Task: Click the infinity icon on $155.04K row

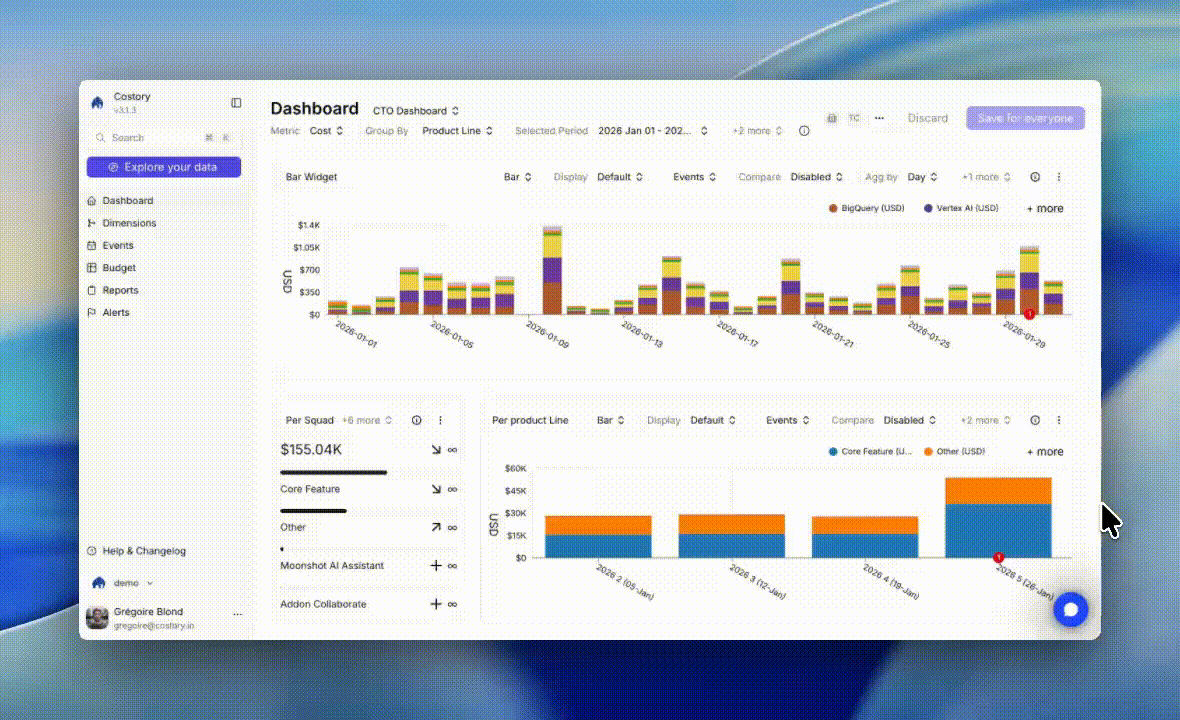Action: click(452, 450)
